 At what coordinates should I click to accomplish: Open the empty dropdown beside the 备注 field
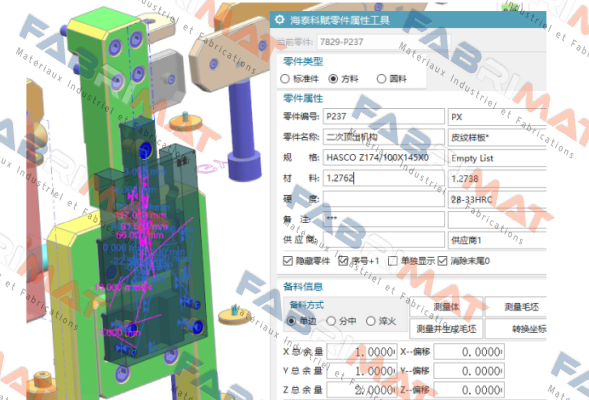497,219
